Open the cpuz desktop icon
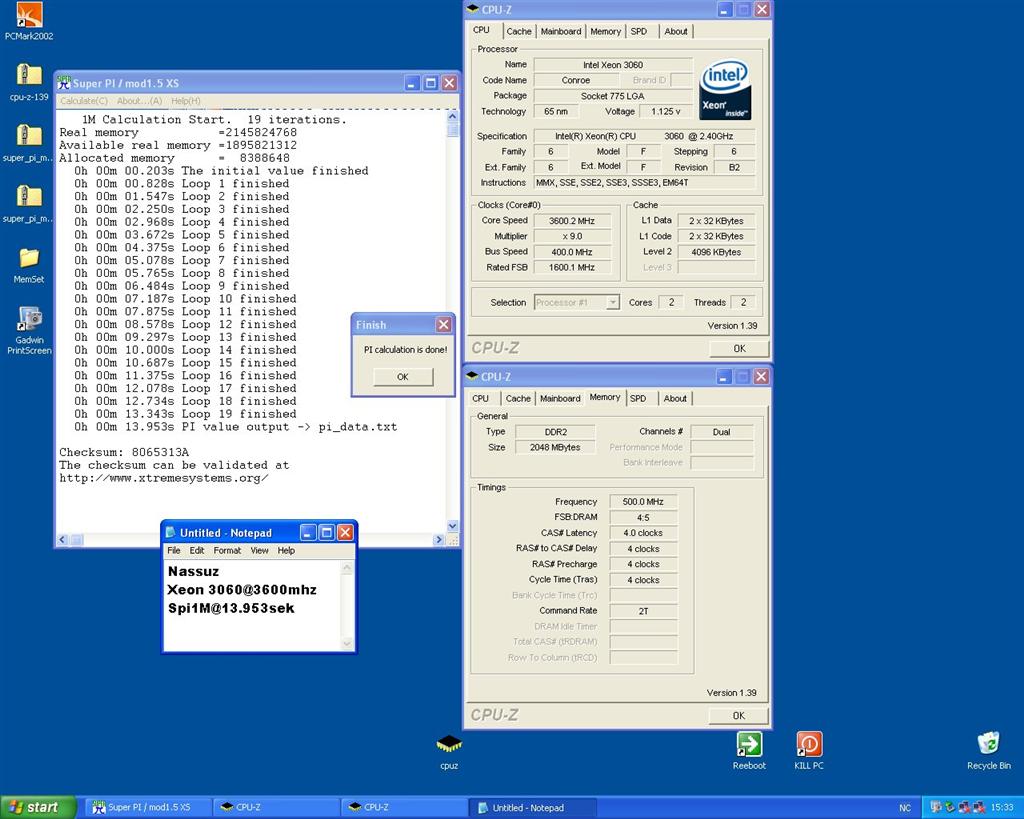 (449, 752)
